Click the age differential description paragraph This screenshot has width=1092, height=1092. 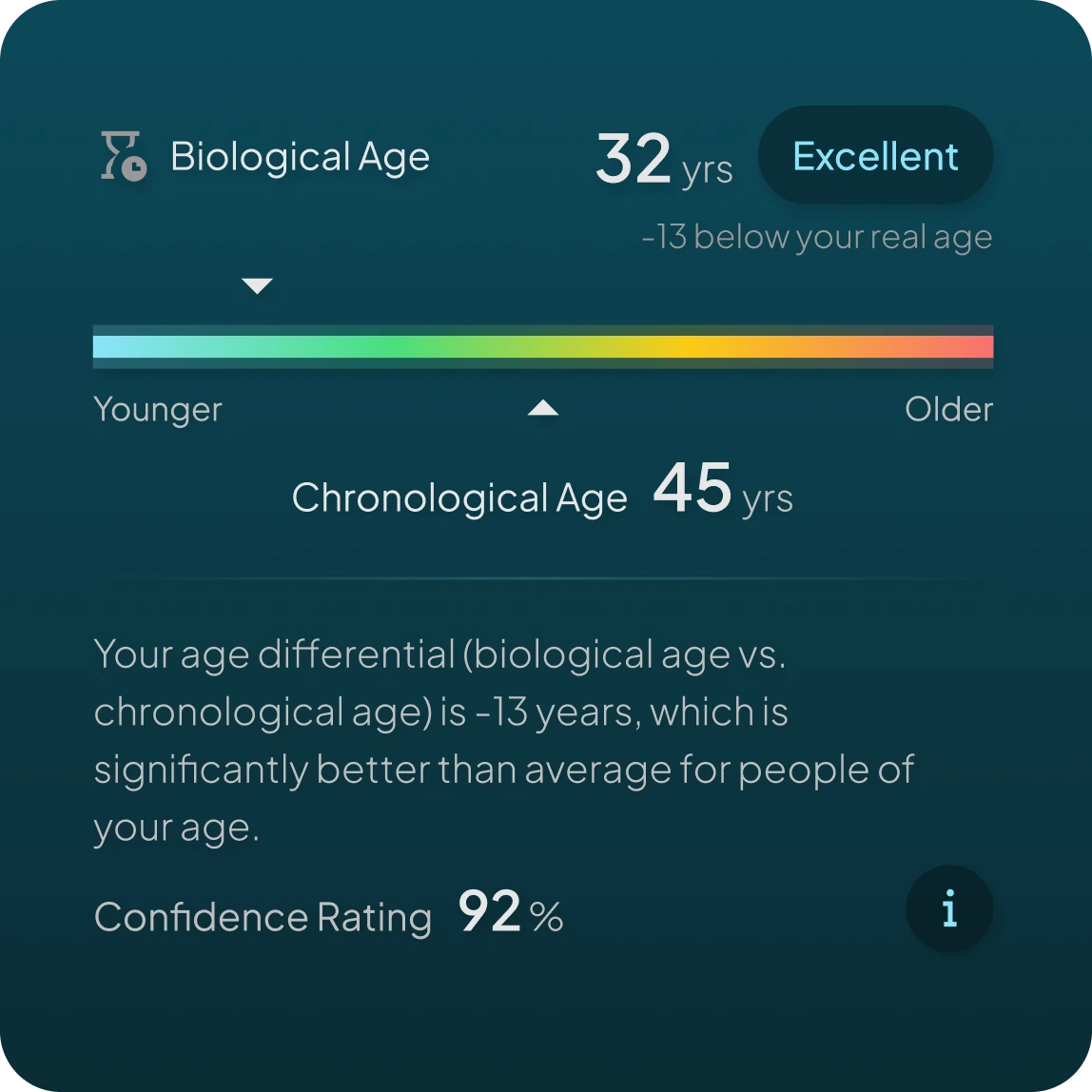point(504,740)
